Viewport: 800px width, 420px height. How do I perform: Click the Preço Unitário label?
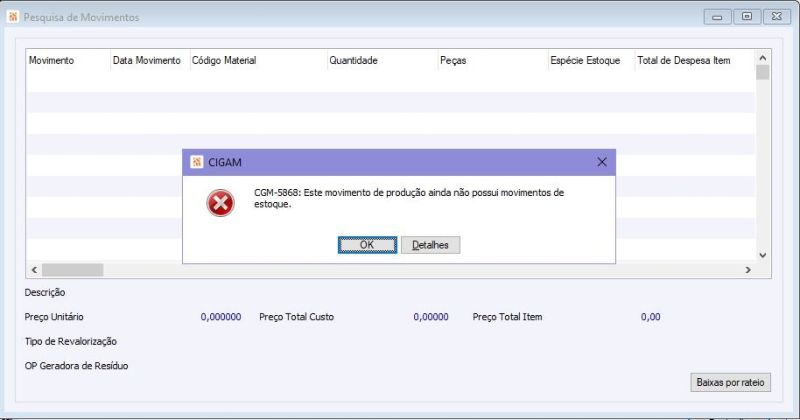pos(54,317)
